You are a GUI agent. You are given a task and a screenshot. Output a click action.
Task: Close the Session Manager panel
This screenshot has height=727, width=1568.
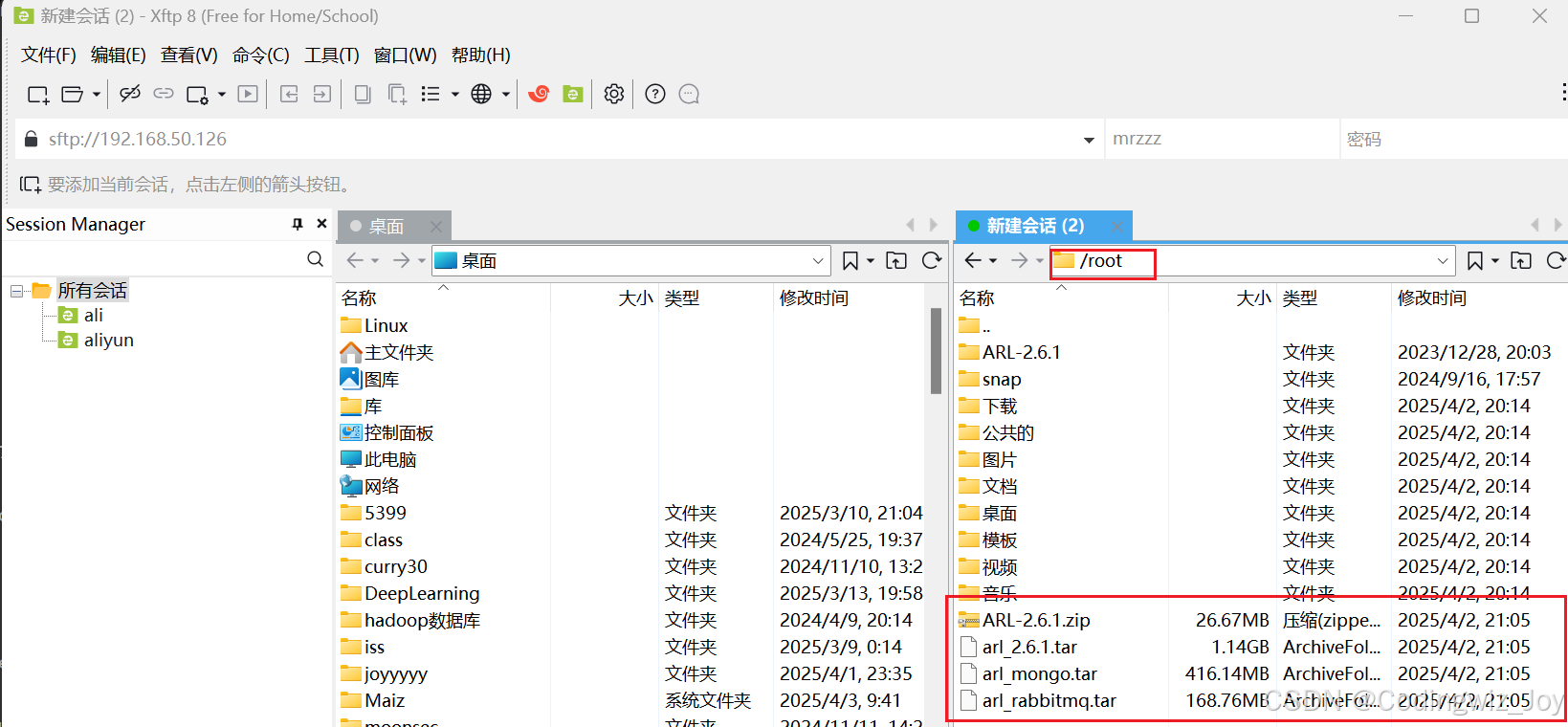click(x=321, y=224)
